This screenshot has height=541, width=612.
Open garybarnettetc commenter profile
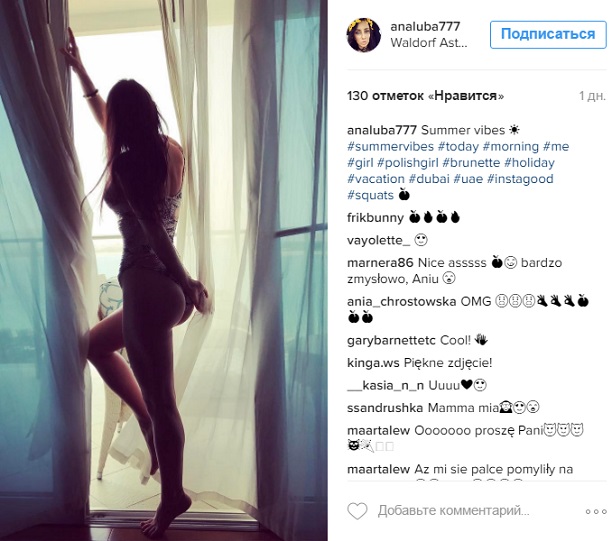tap(391, 340)
